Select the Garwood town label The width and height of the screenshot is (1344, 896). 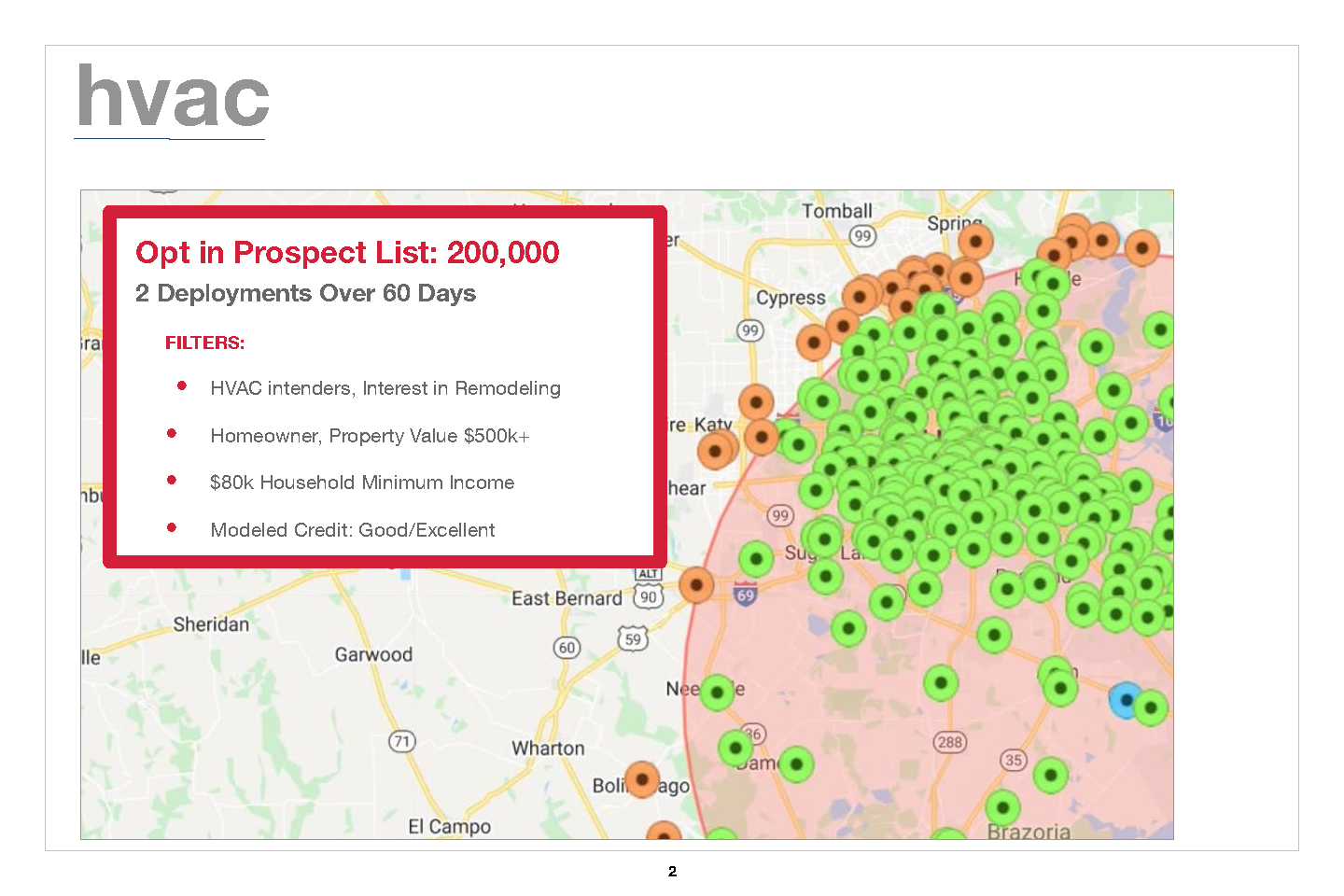[373, 654]
